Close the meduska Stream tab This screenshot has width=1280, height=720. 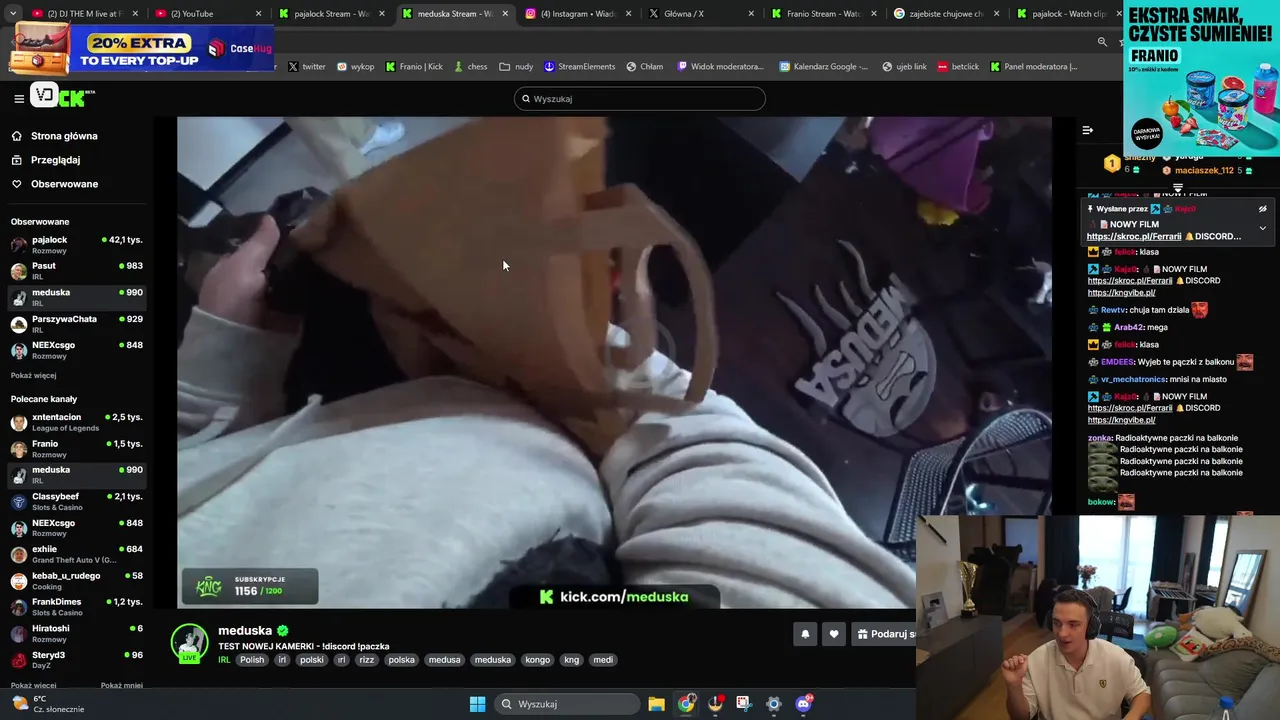coord(505,14)
